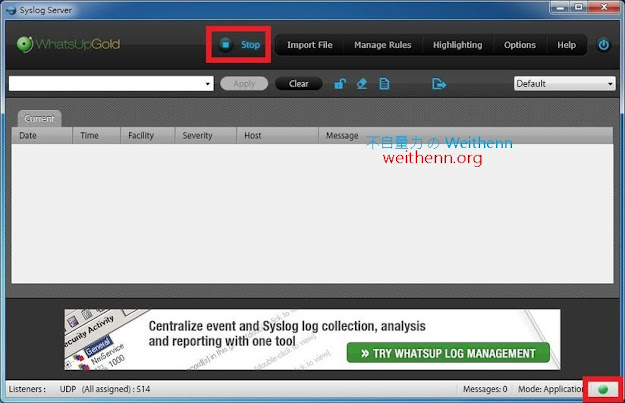The height and width of the screenshot is (403, 625).
Task: Expand the filter combo box arrow
Action: [x=207, y=84]
